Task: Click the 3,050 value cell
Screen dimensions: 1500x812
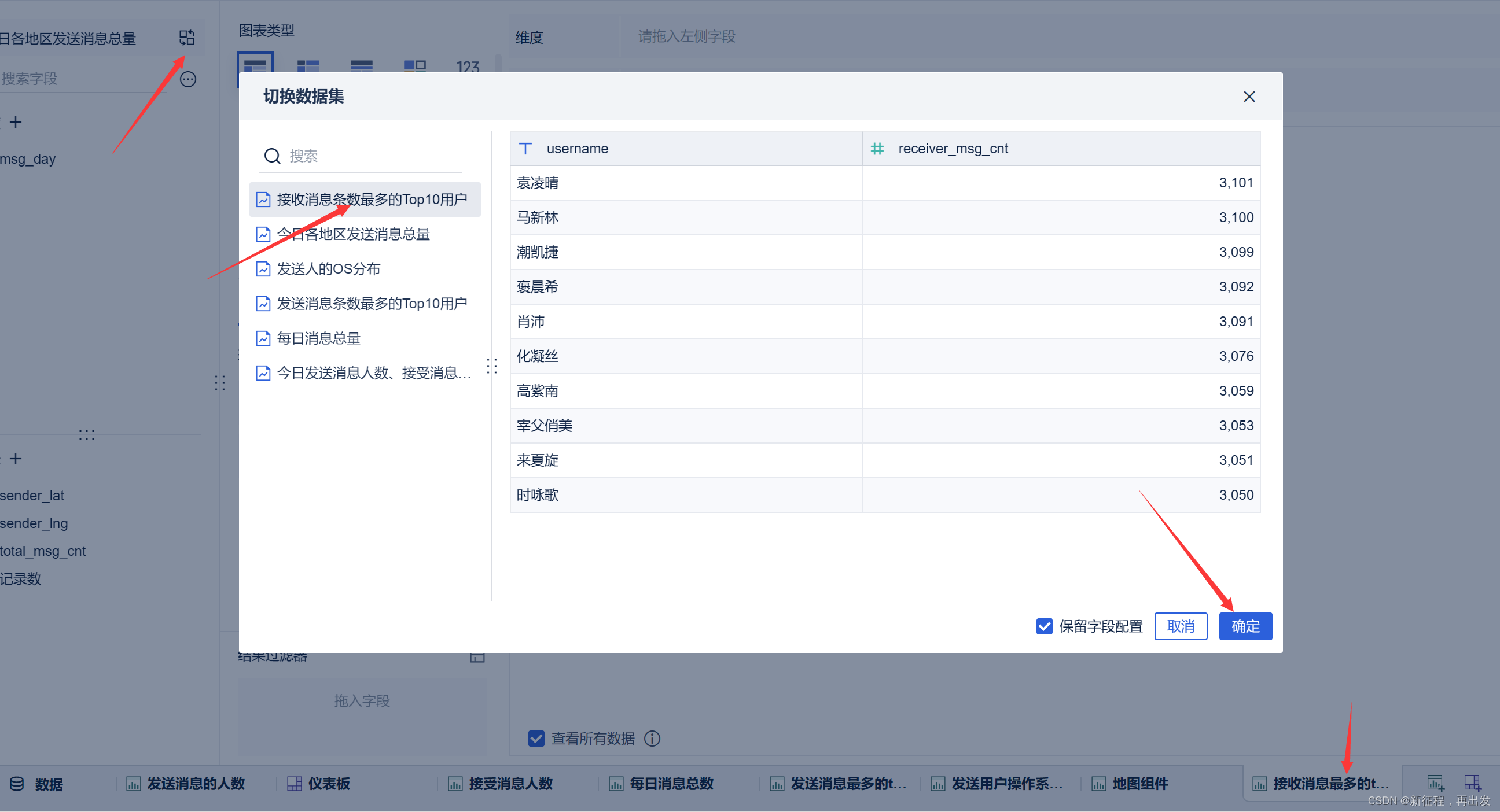Action: 1061,495
